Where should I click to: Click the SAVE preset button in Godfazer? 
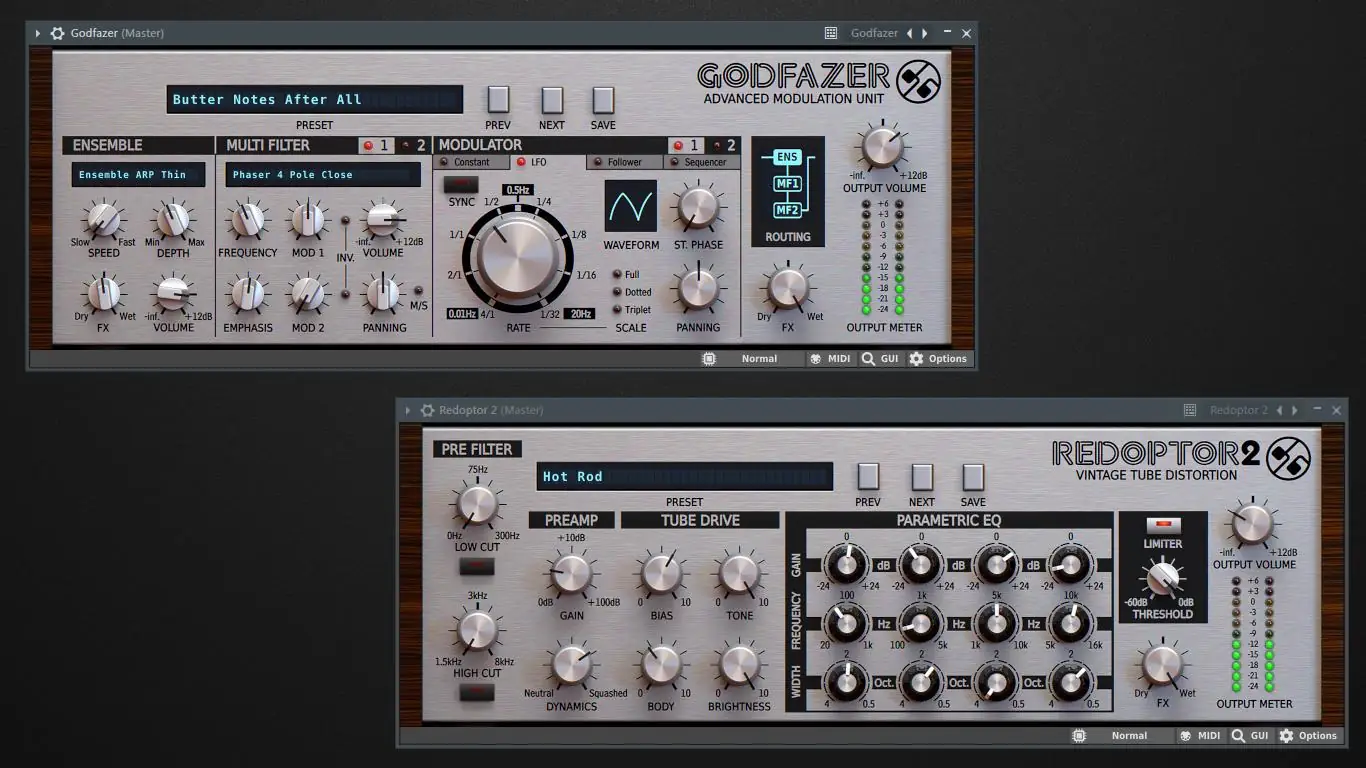point(603,99)
